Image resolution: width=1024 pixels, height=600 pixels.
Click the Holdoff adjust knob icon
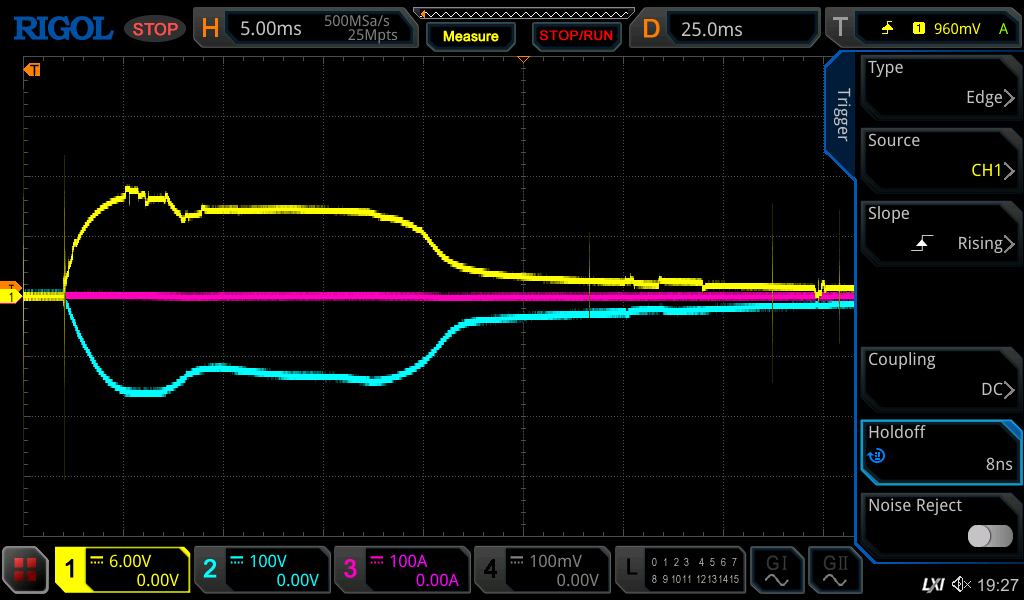pos(877,456)
